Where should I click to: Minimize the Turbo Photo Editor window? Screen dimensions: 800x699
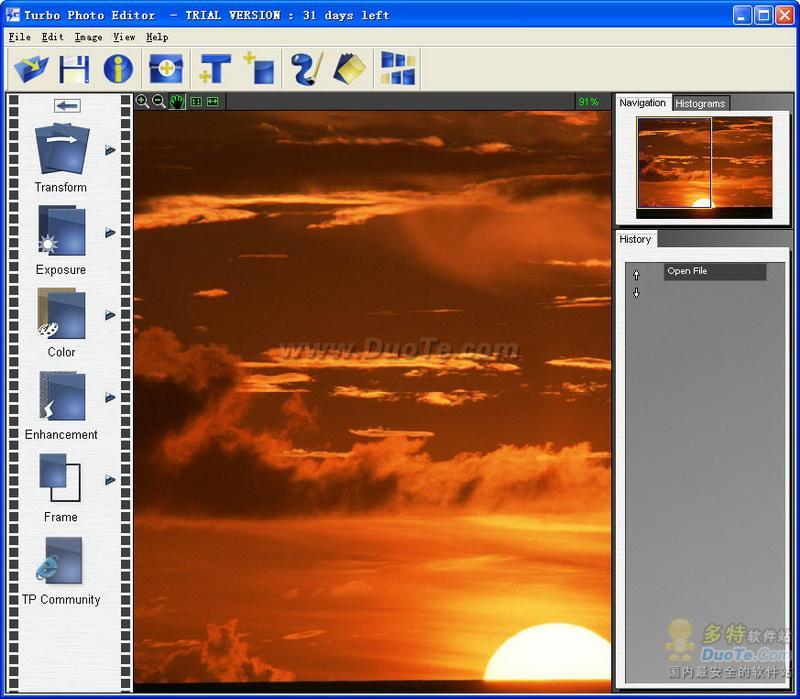click(x=741, y=15)
